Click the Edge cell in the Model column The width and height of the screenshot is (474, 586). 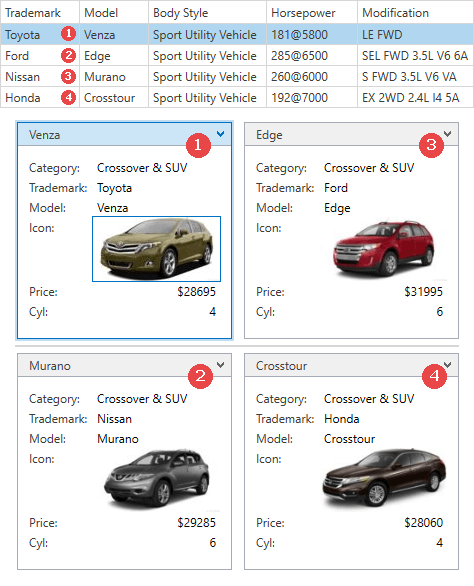[114, 56]
